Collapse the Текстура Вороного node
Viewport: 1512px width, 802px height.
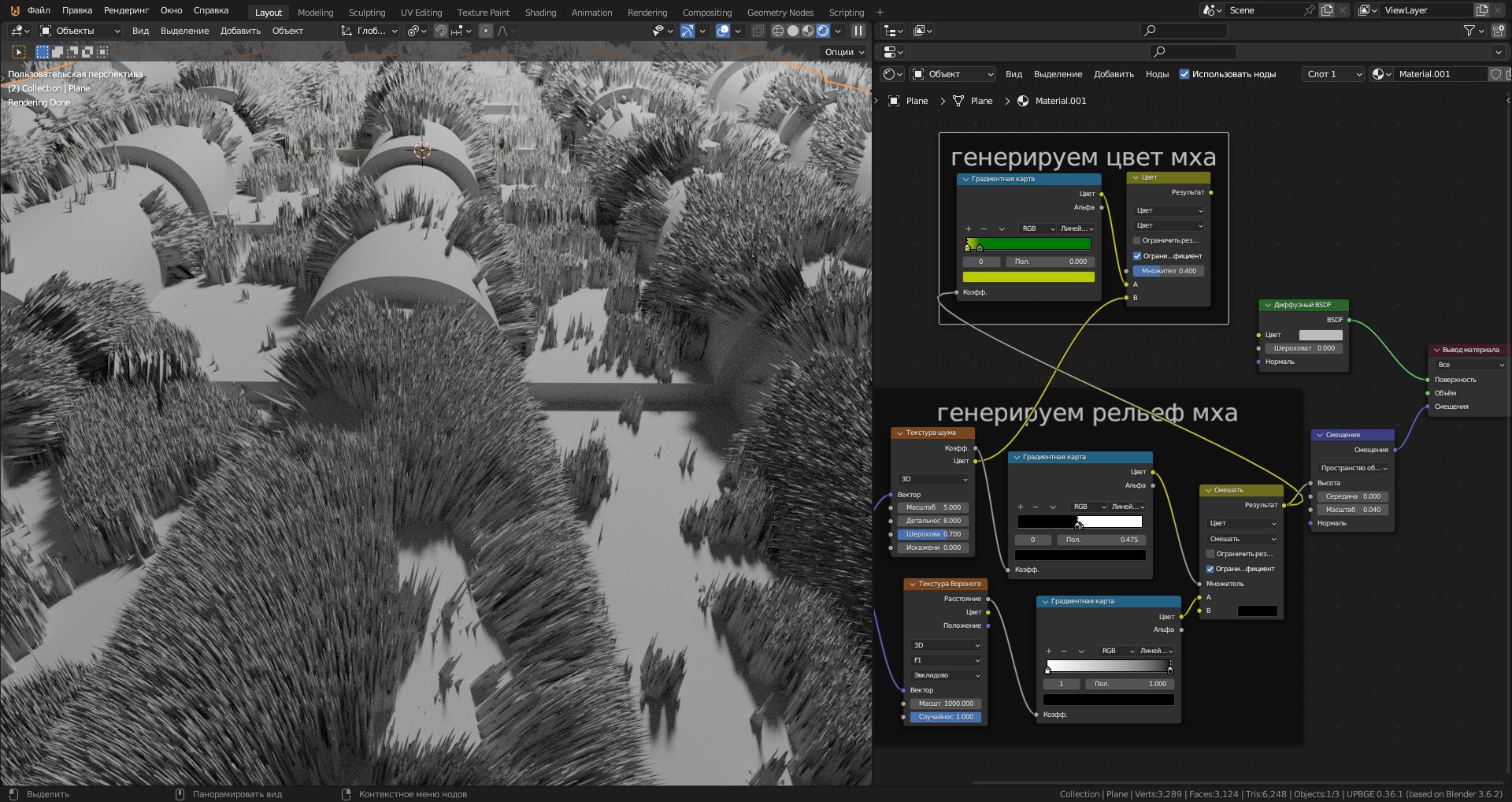tap(913, 584)
